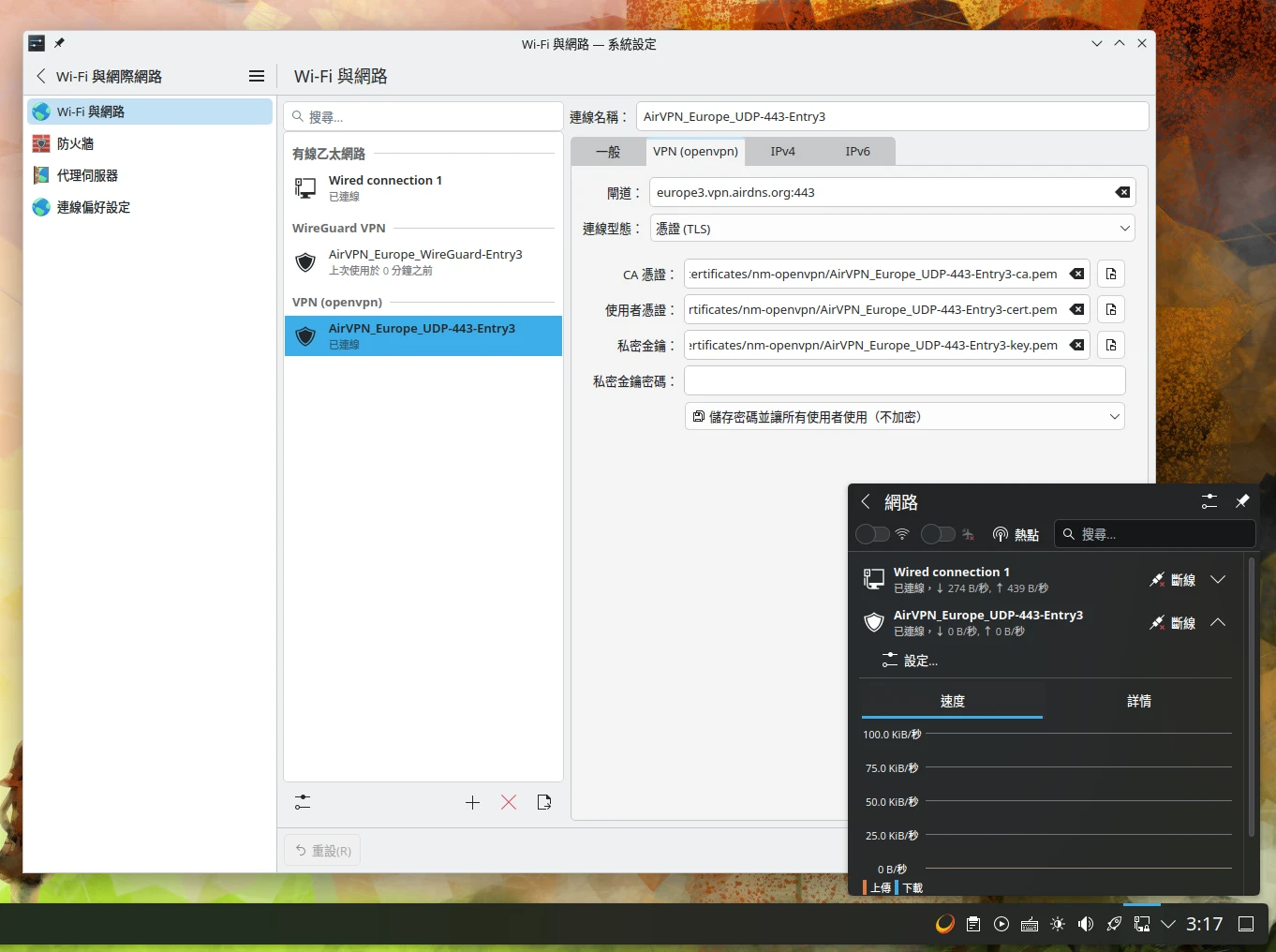Export connection via the document icon
This screenshot has width=1276, height=952.
543,802
